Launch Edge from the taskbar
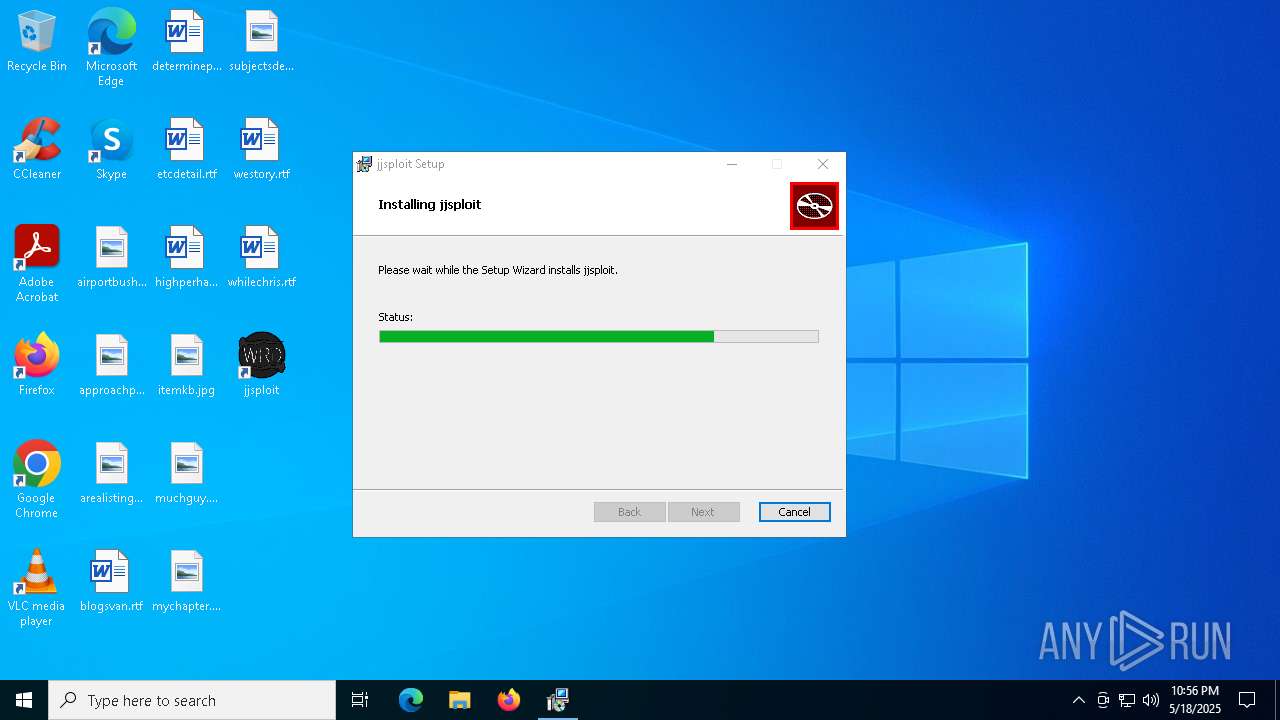Screen dimensions: 1280x720 [411, 700]
